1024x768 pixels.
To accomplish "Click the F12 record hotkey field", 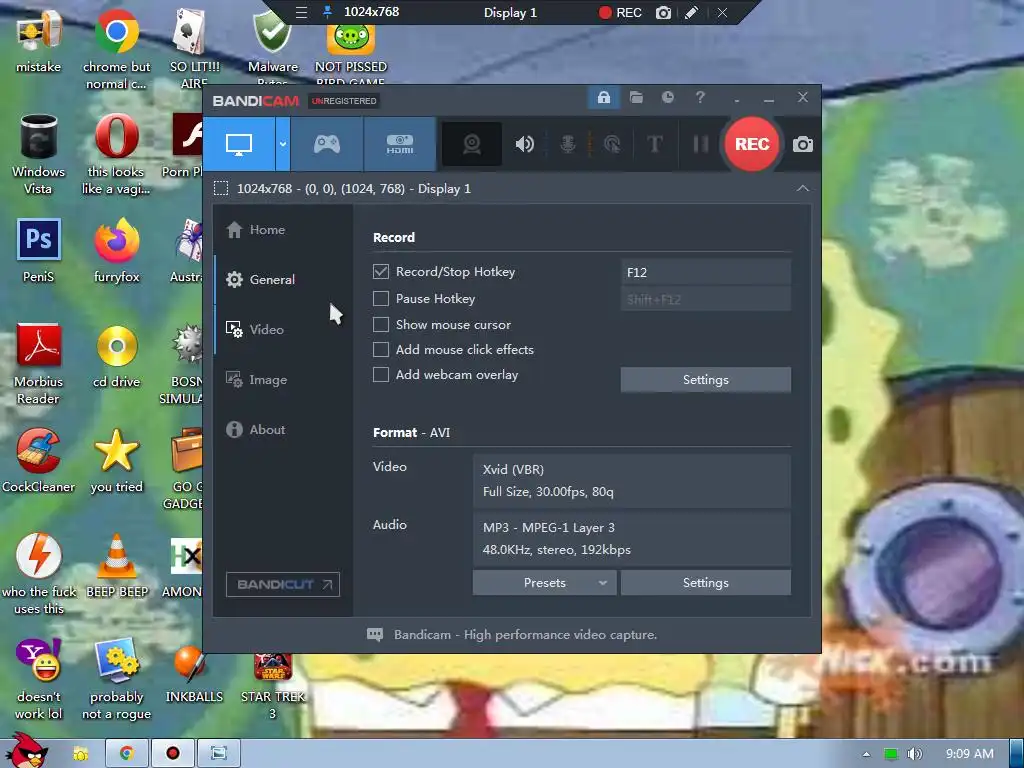I will tap(705, 272).
